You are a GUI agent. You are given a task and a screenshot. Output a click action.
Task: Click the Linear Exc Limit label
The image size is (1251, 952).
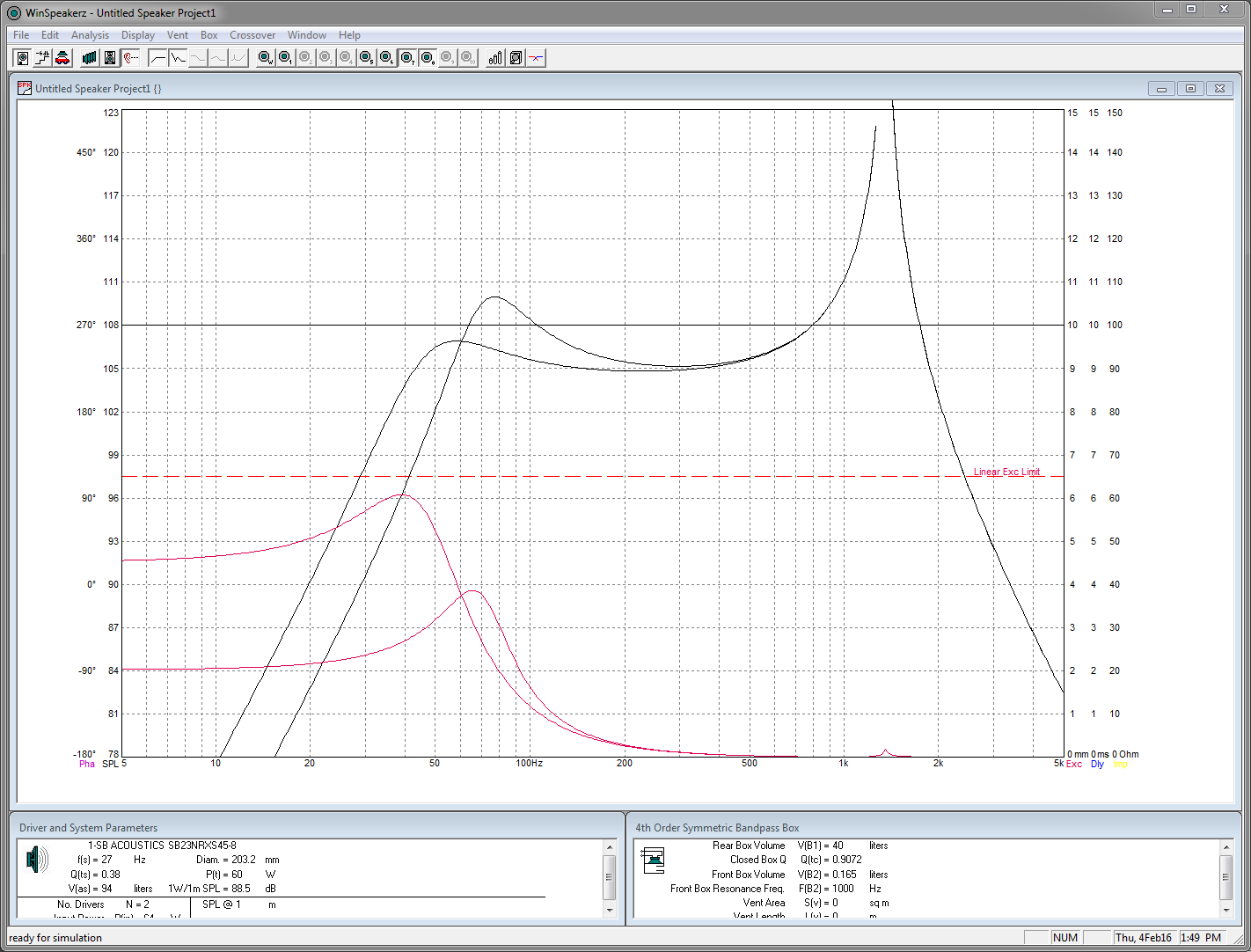coord(1006,472)
